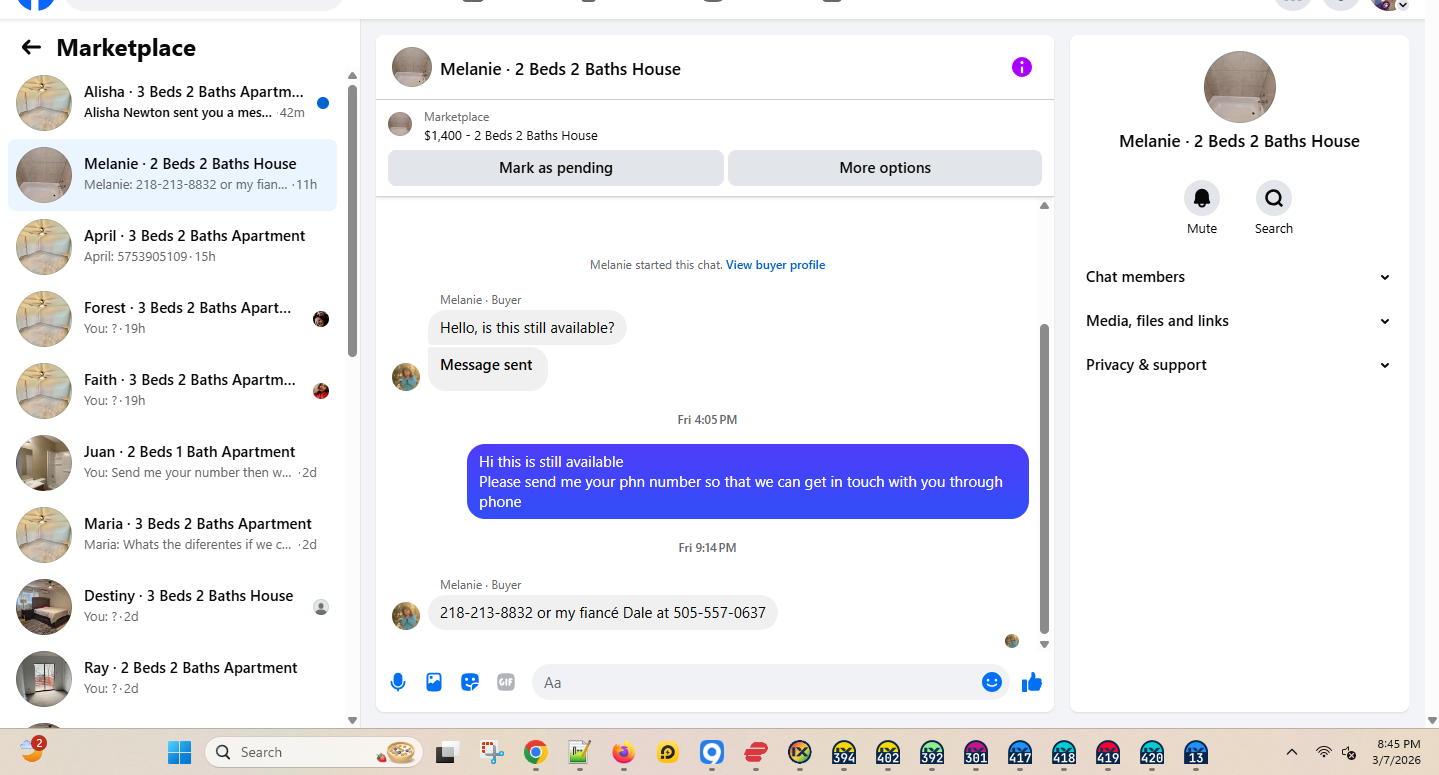Image resolution: width=1439 pixels, height=775 pixels.
Task: Open taskbar profile icon labeled 420
Action: (x=1152, y=752)
